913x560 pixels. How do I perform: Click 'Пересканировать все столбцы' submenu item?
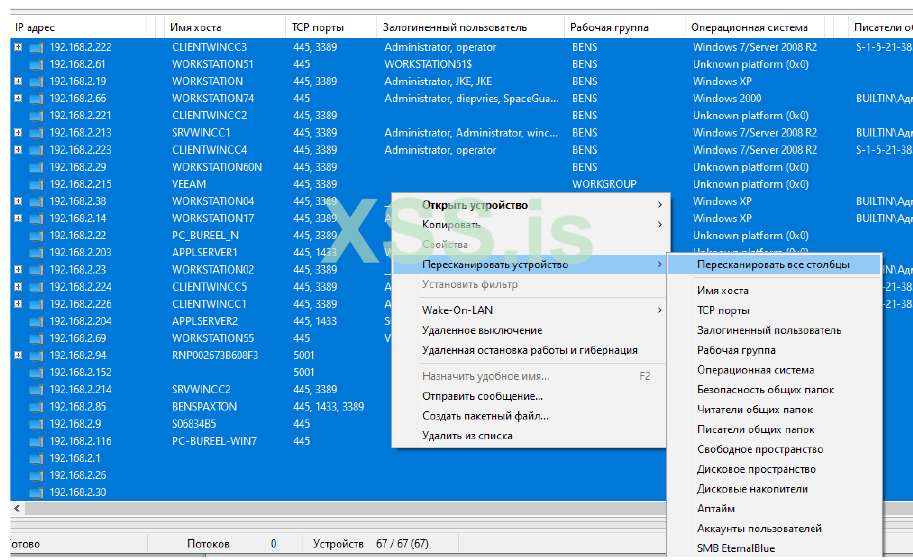[x=774, y=265]
